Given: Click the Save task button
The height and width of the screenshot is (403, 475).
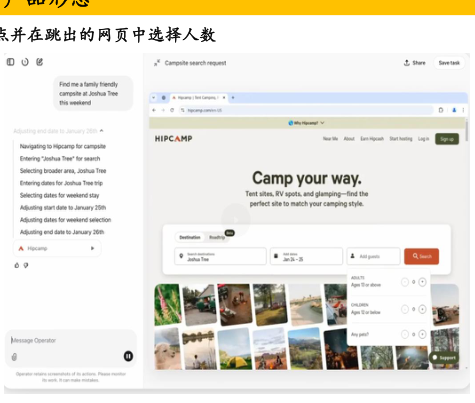Looking at the screenshot, I should click(x=449, y=63).
